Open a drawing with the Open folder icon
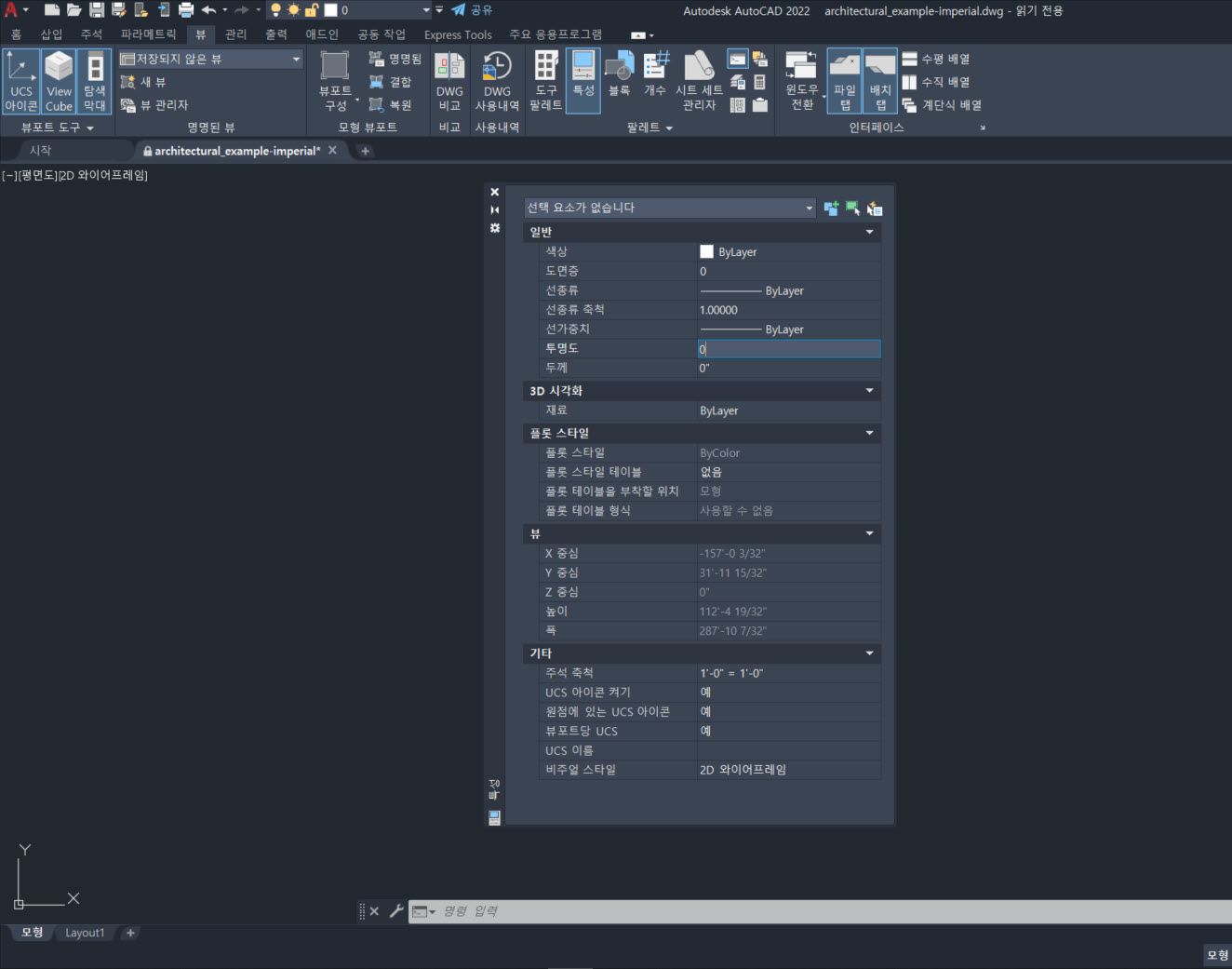The image size is (1232, 969). click(74, 10)
